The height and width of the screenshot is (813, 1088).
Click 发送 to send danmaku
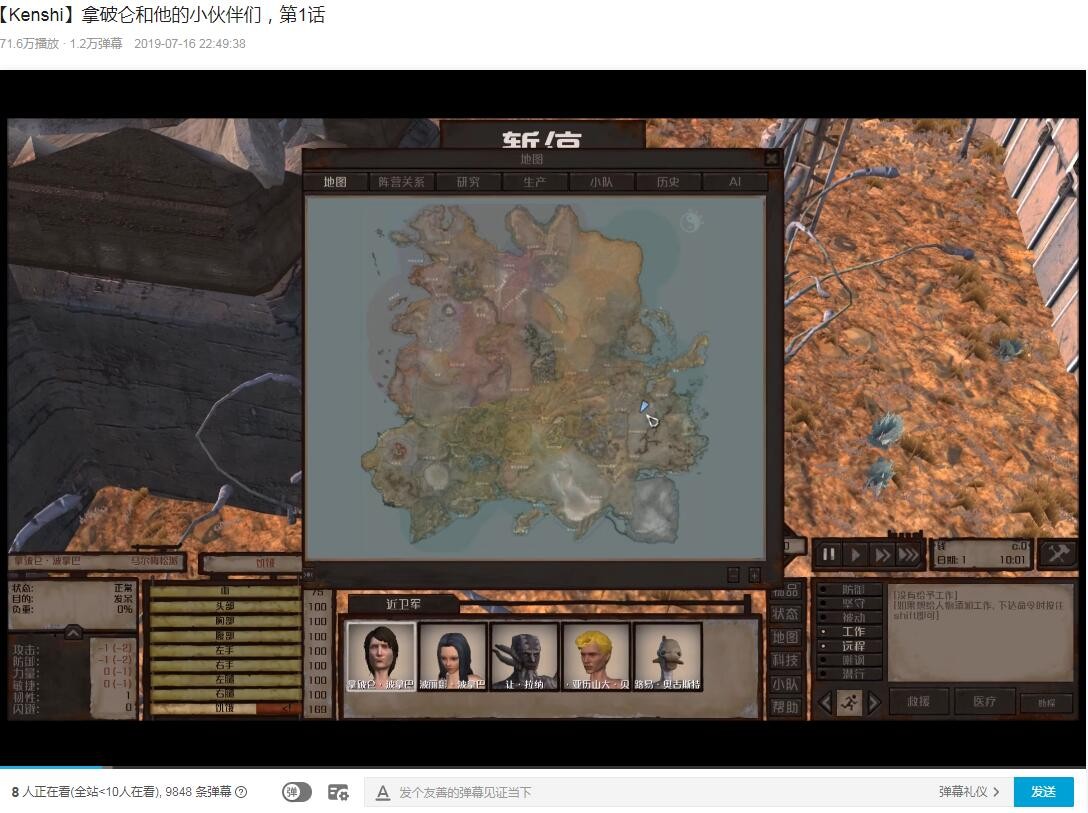(x=1043, y=791)
